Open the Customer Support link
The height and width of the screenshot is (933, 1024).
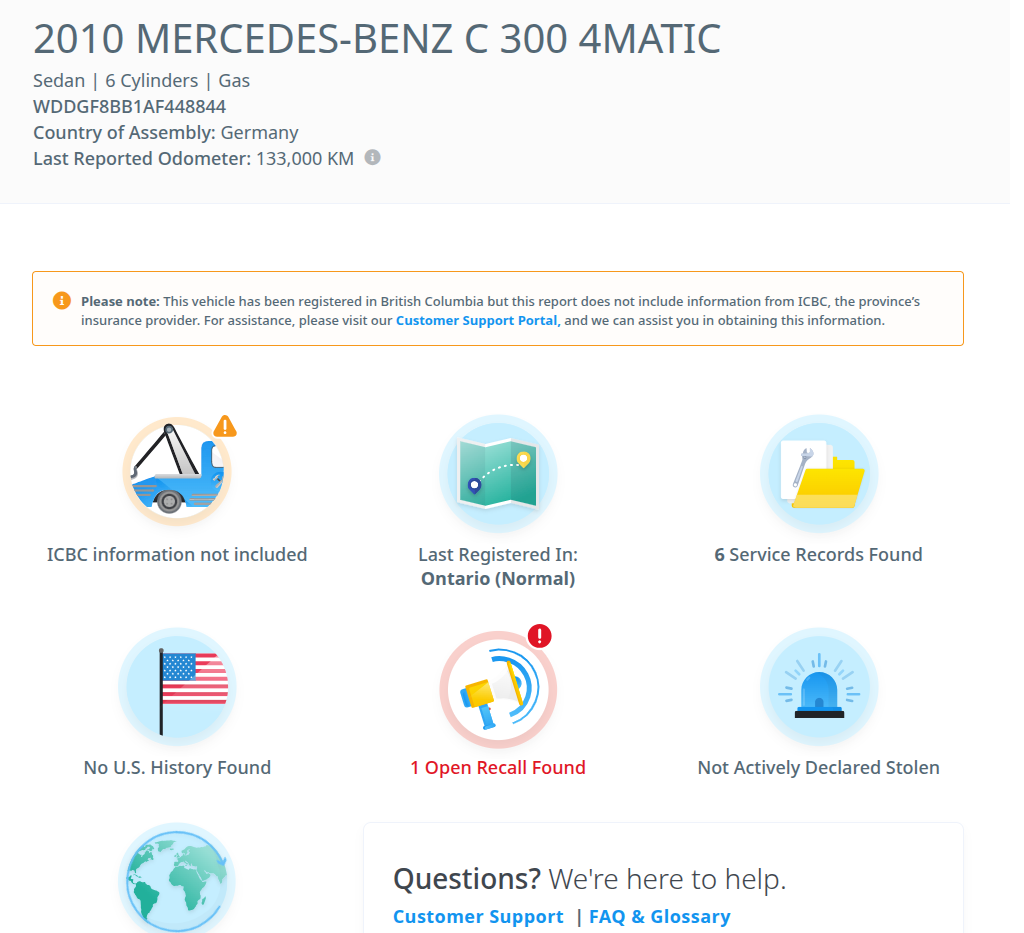pyautogui.click(x=478, y=917)
